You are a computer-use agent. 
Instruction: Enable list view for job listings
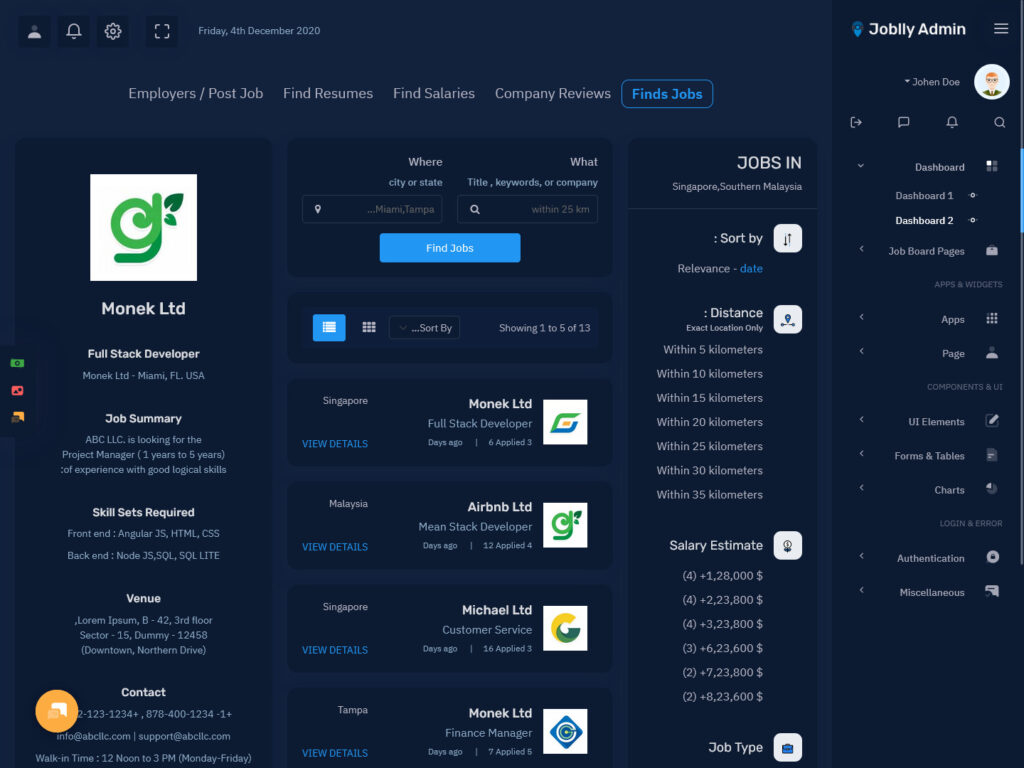tap(329, 327)
